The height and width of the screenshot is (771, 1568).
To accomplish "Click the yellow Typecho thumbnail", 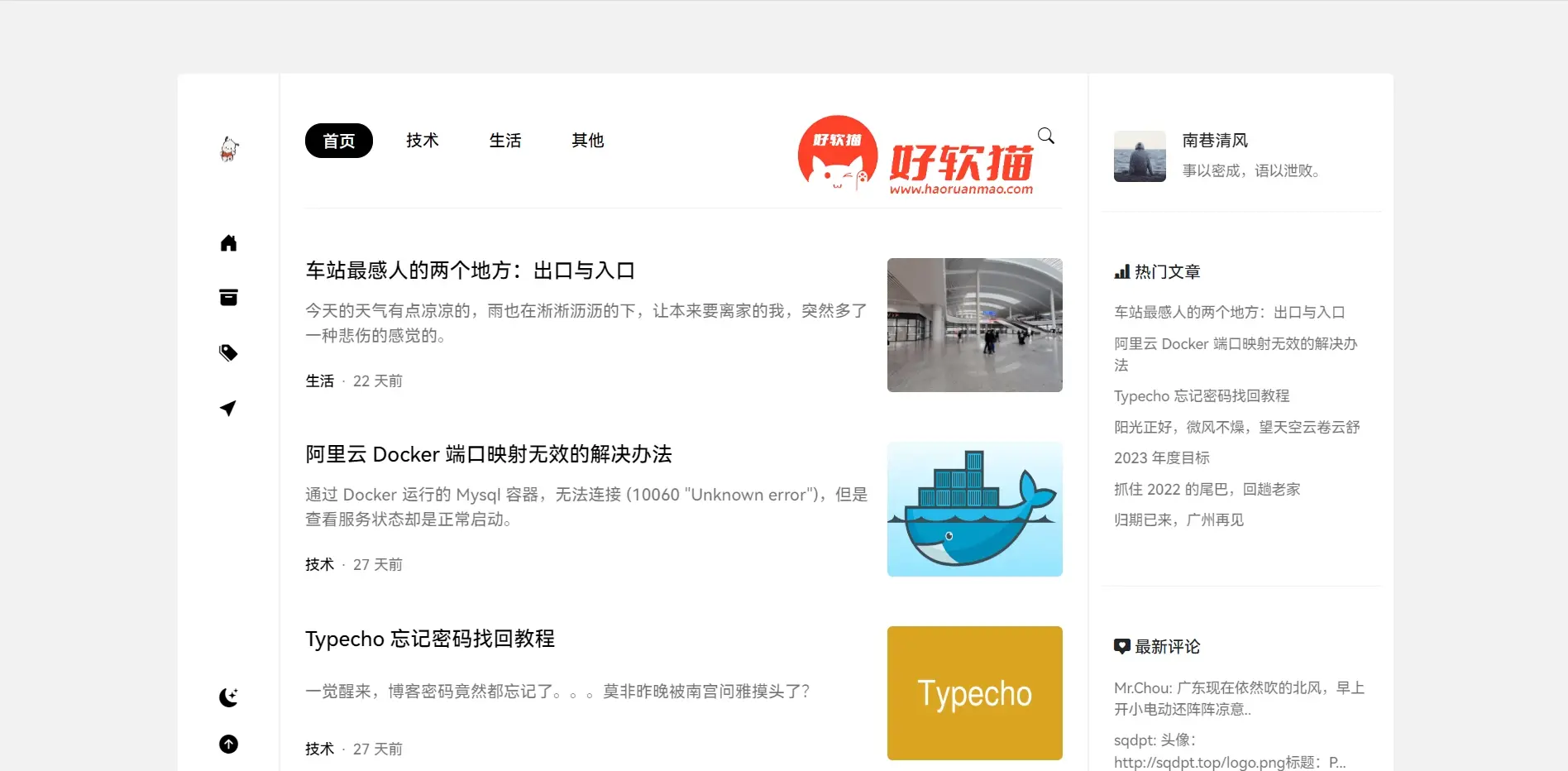I will click(x=974, y=692).
